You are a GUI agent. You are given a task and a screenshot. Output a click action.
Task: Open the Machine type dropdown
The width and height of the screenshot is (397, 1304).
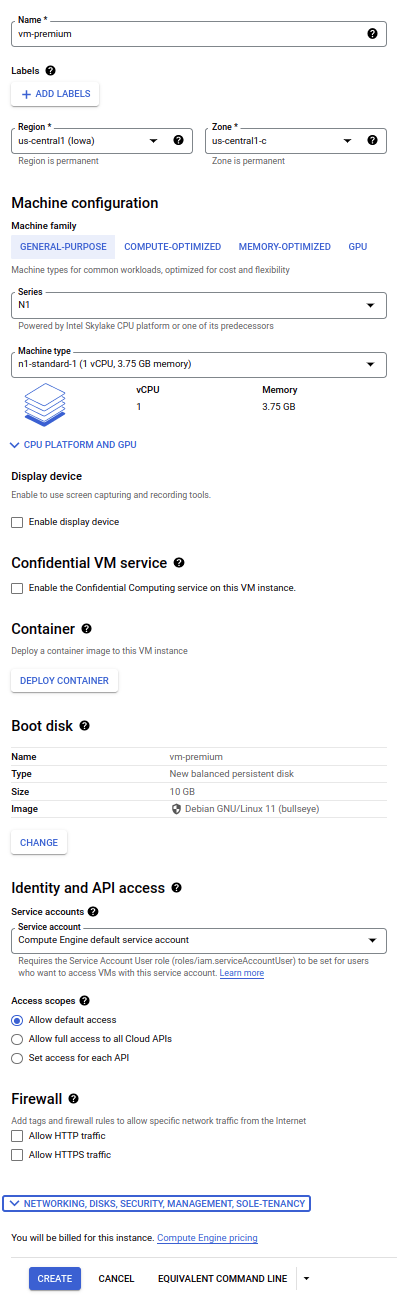tap(199, 364)
